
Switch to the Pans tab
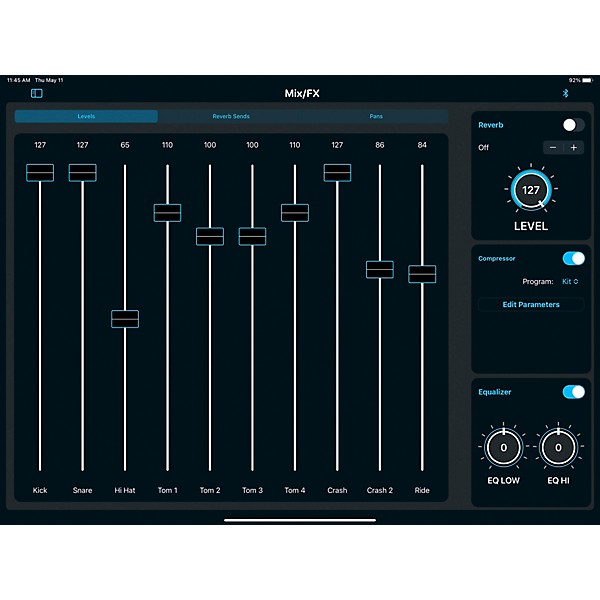tap(376, 117)
